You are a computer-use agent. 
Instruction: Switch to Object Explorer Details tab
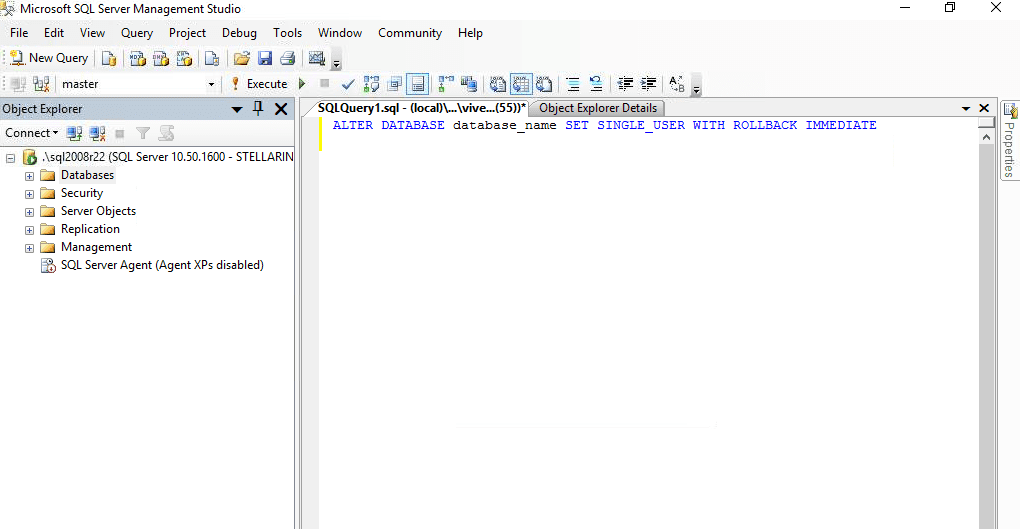point(598,108)
